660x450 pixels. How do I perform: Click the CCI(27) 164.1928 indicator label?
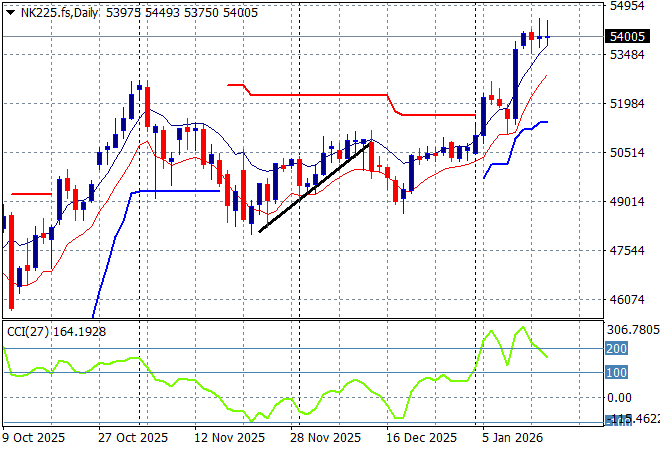coord(56,332)
